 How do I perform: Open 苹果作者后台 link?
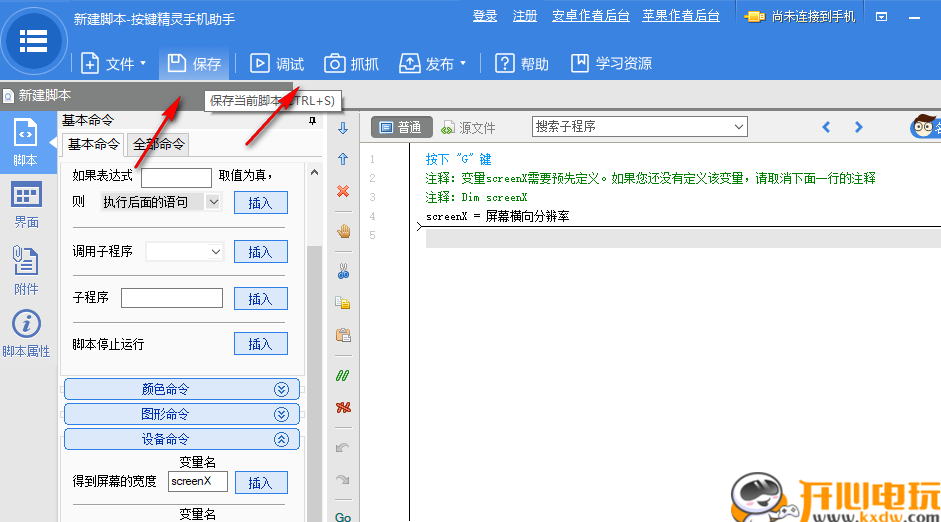click(681, 16)
